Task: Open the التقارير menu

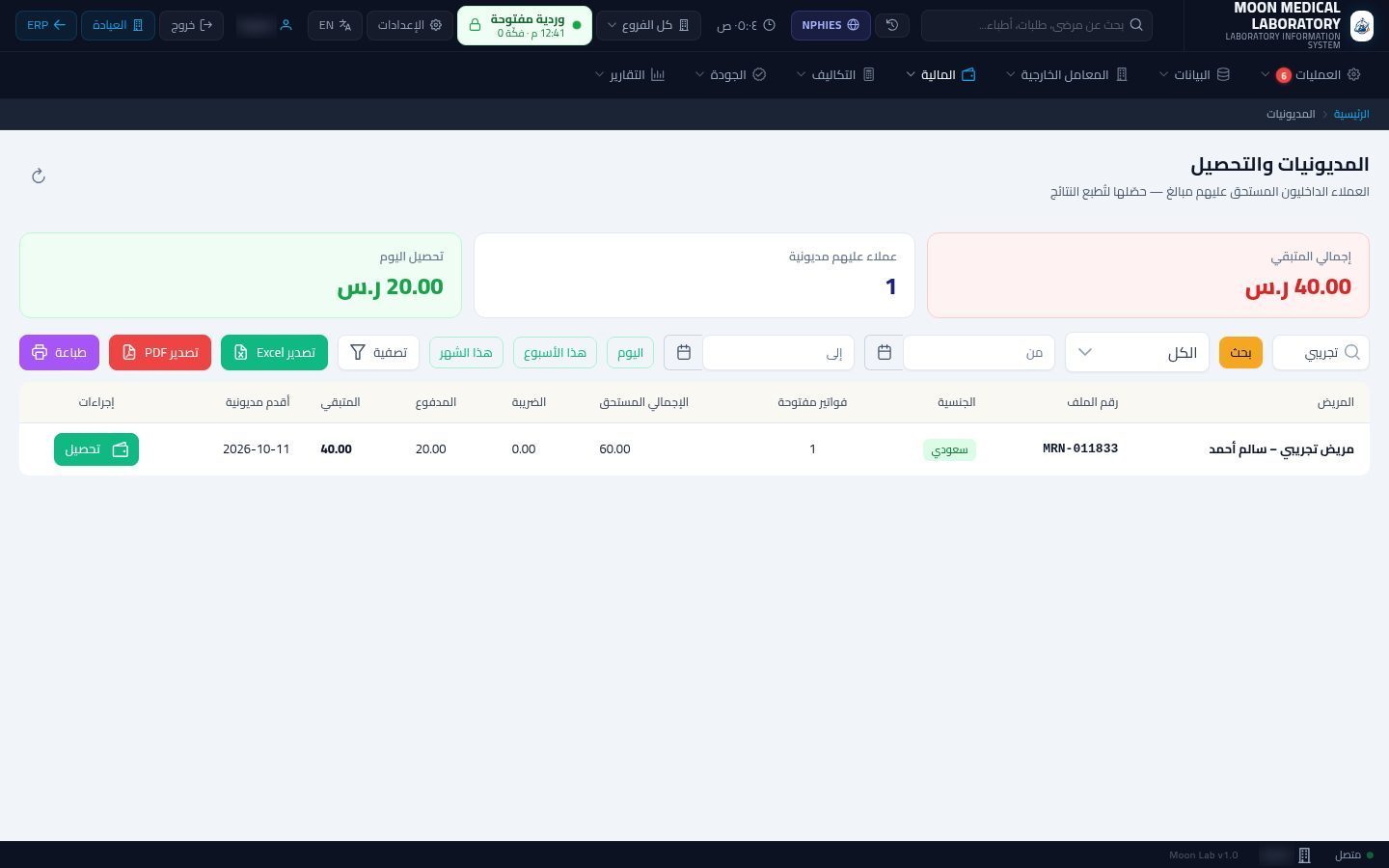Action: [x=630, y=74]
